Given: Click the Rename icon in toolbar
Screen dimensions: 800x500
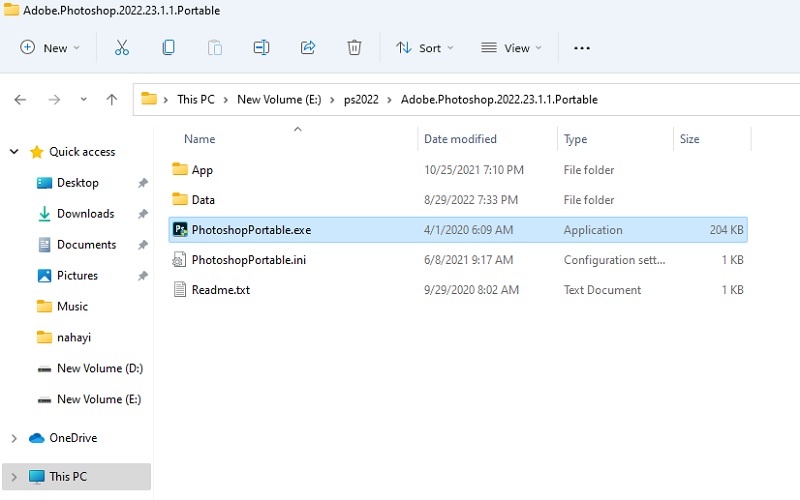Looking at the screenshot, I should pyautogui.click(x=261, y=47).
